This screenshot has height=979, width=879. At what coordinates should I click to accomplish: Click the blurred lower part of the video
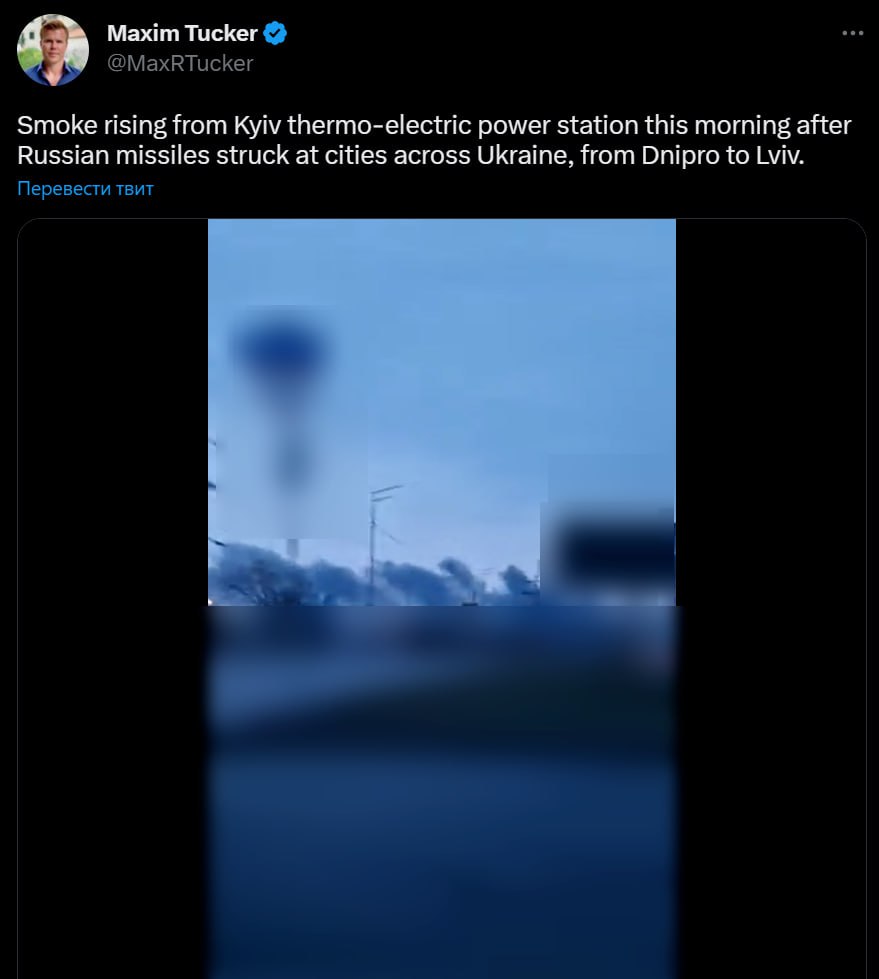click(441, 792)
